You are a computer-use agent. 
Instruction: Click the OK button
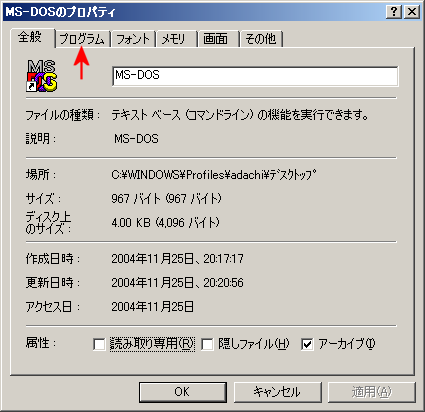click(x=182, y=392)
